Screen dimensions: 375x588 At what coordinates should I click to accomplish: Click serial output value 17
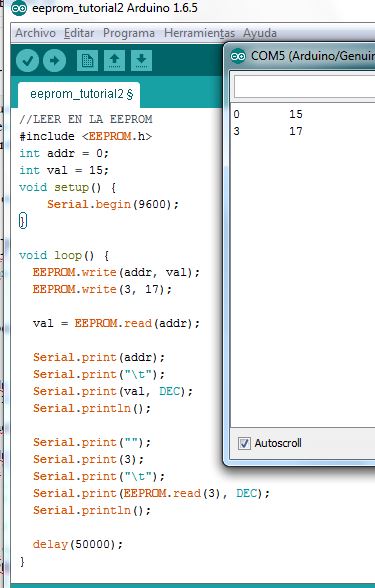coord(296,131)
